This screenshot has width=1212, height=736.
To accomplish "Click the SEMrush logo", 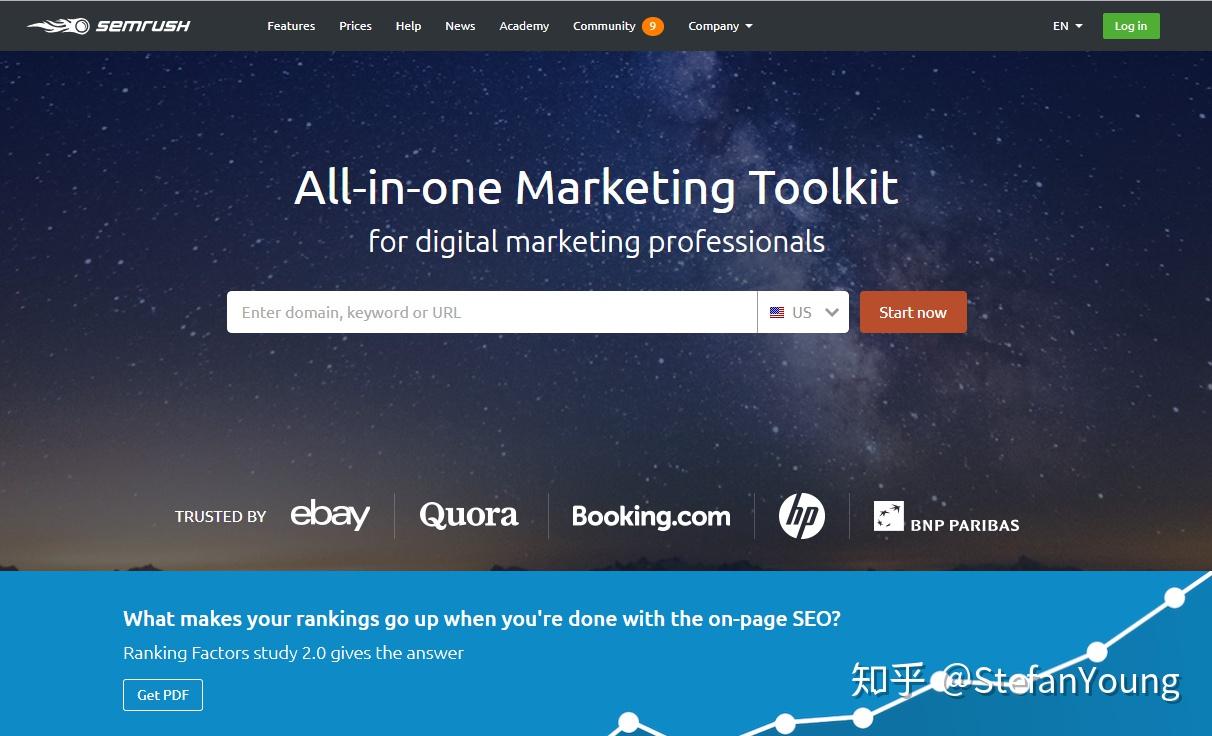I will click(x=108, y=26).
